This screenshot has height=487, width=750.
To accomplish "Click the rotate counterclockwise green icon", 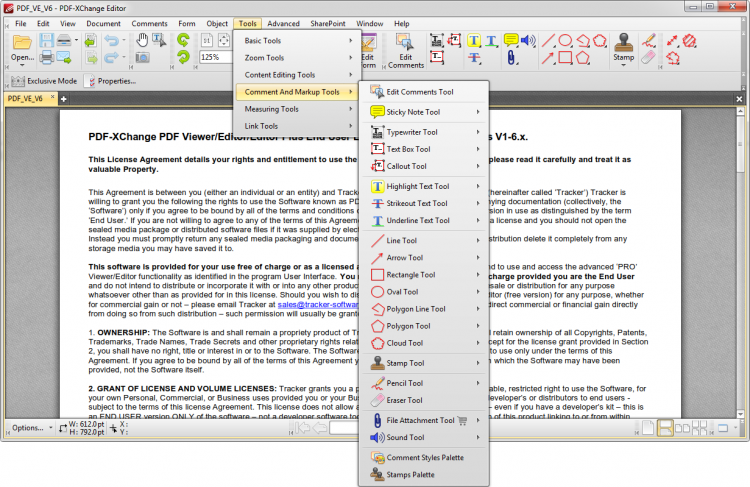I will (x=183, y=40).
